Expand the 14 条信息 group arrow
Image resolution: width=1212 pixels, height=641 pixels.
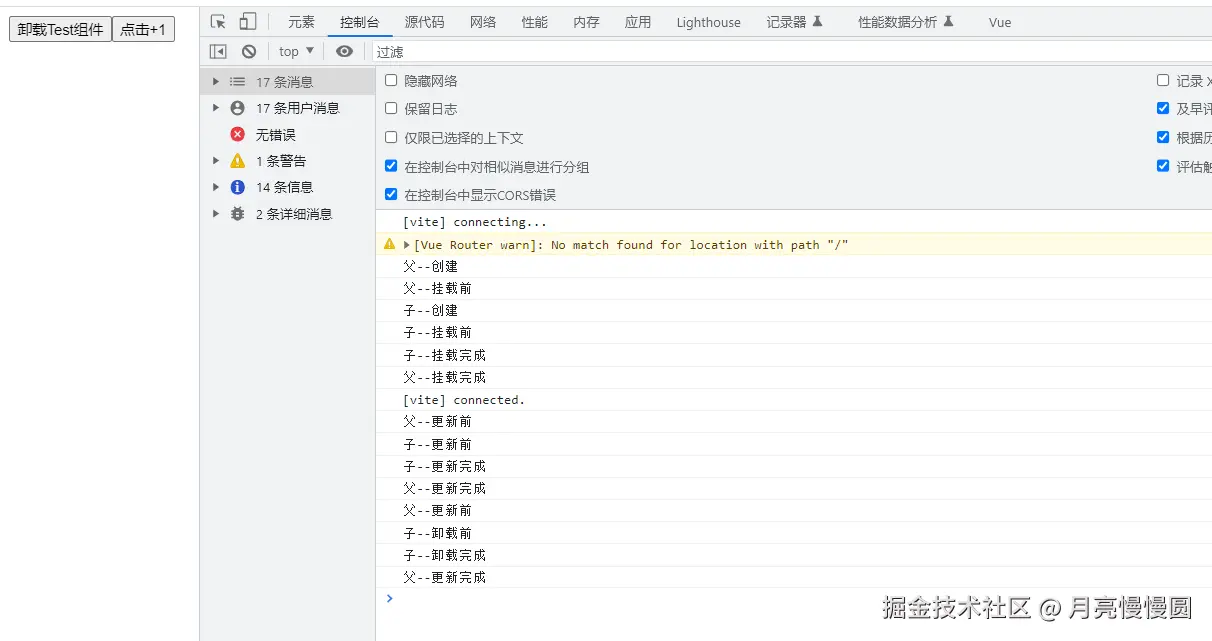[216, 187]
